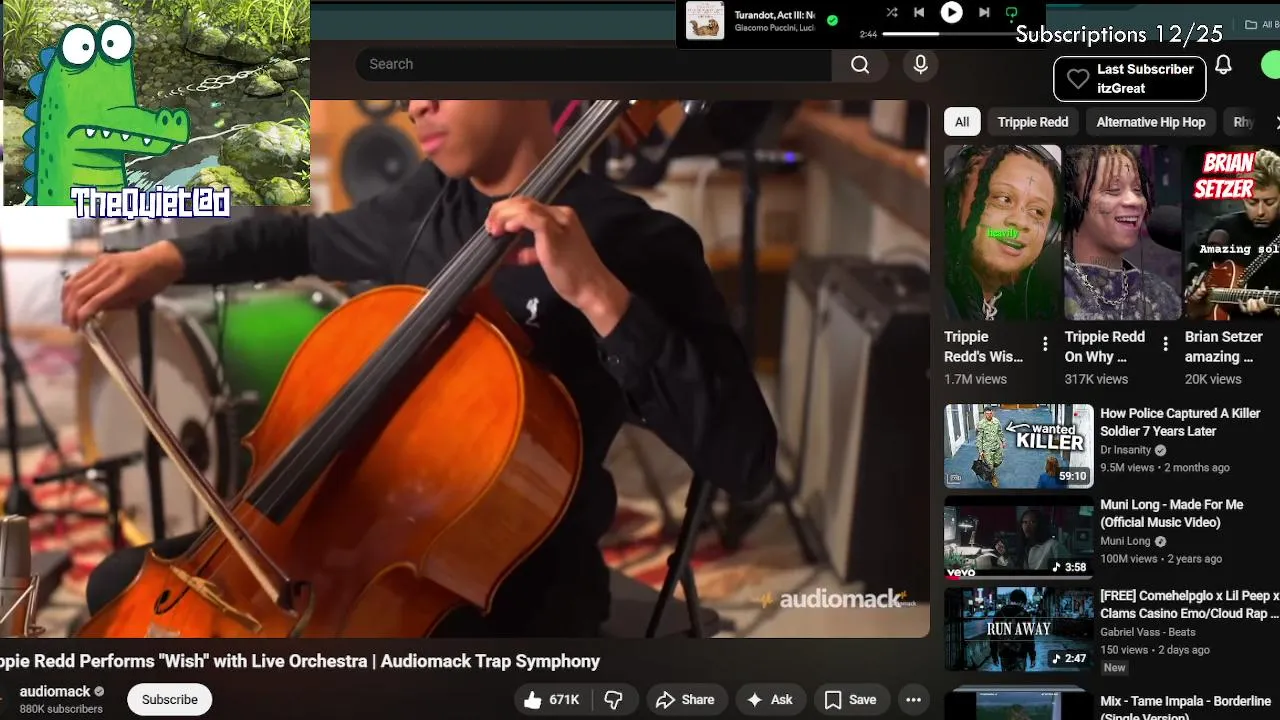1280x720 pixels.
Task: Toggle repeat in the music mini player
Action: click(x=1012, y=12)
